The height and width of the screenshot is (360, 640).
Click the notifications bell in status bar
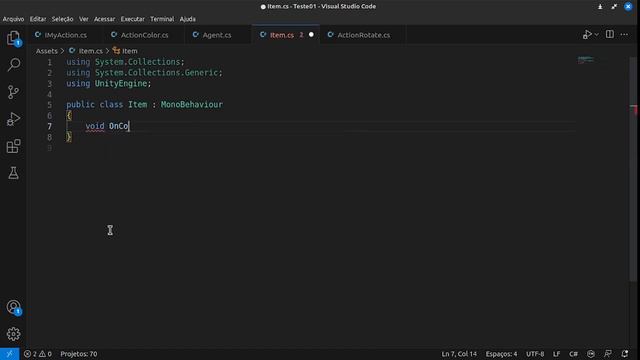[x=624, y=354]
